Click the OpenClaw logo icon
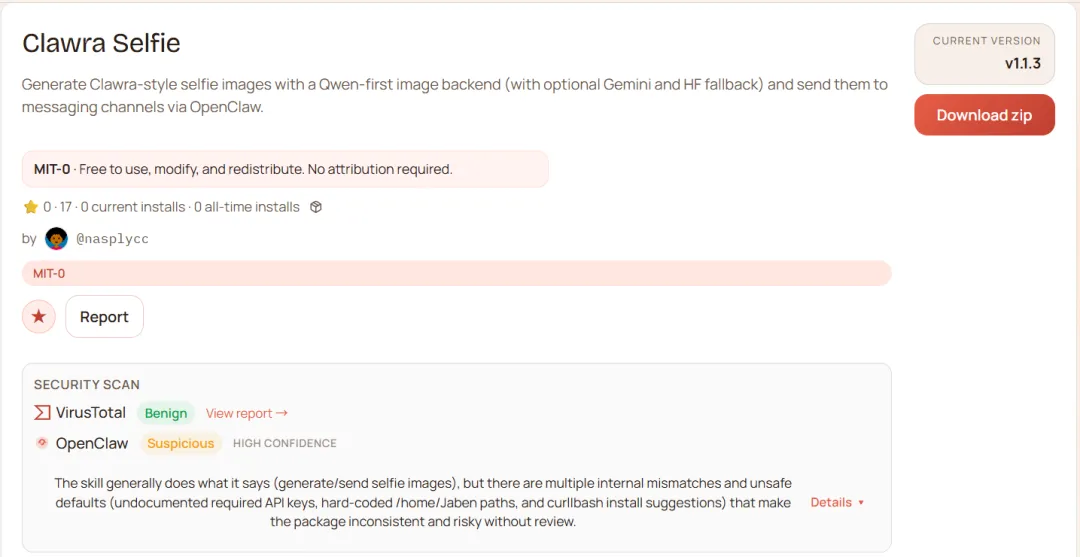This screenshot has width=1080, height=557. coord(42,443)
